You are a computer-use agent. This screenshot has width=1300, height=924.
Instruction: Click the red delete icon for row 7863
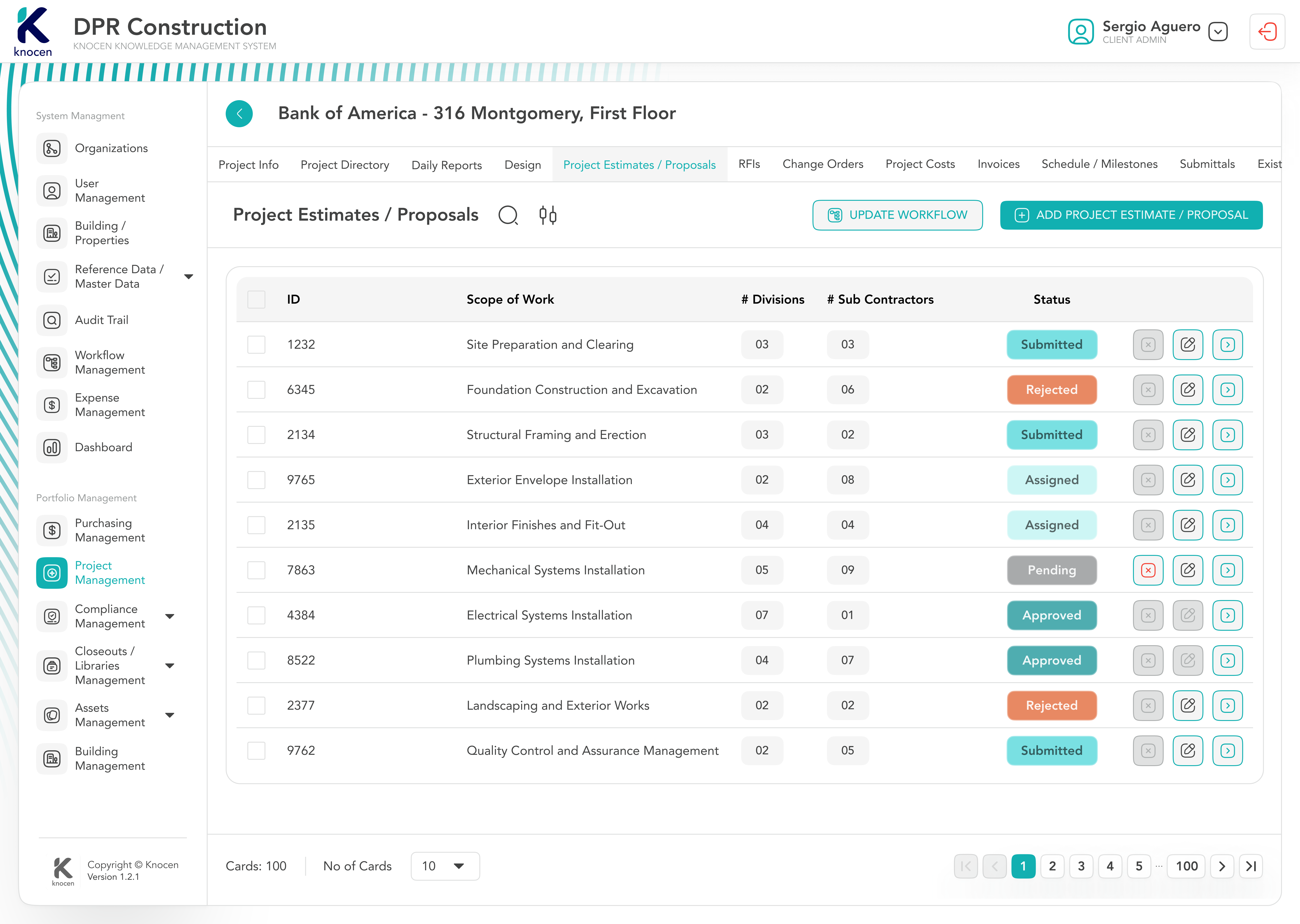point(1148,570)
